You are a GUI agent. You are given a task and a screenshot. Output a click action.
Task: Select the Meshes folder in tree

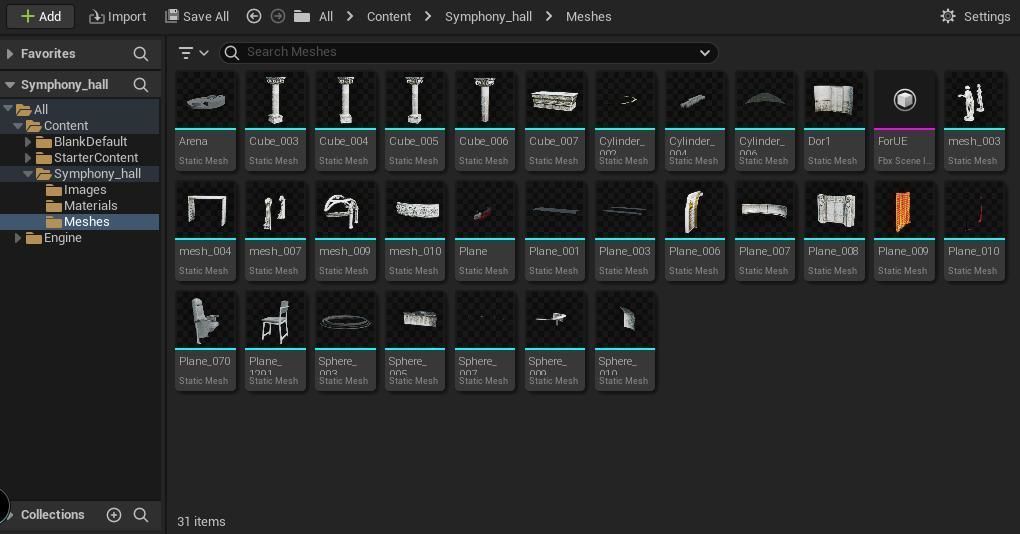click(87, 222)
